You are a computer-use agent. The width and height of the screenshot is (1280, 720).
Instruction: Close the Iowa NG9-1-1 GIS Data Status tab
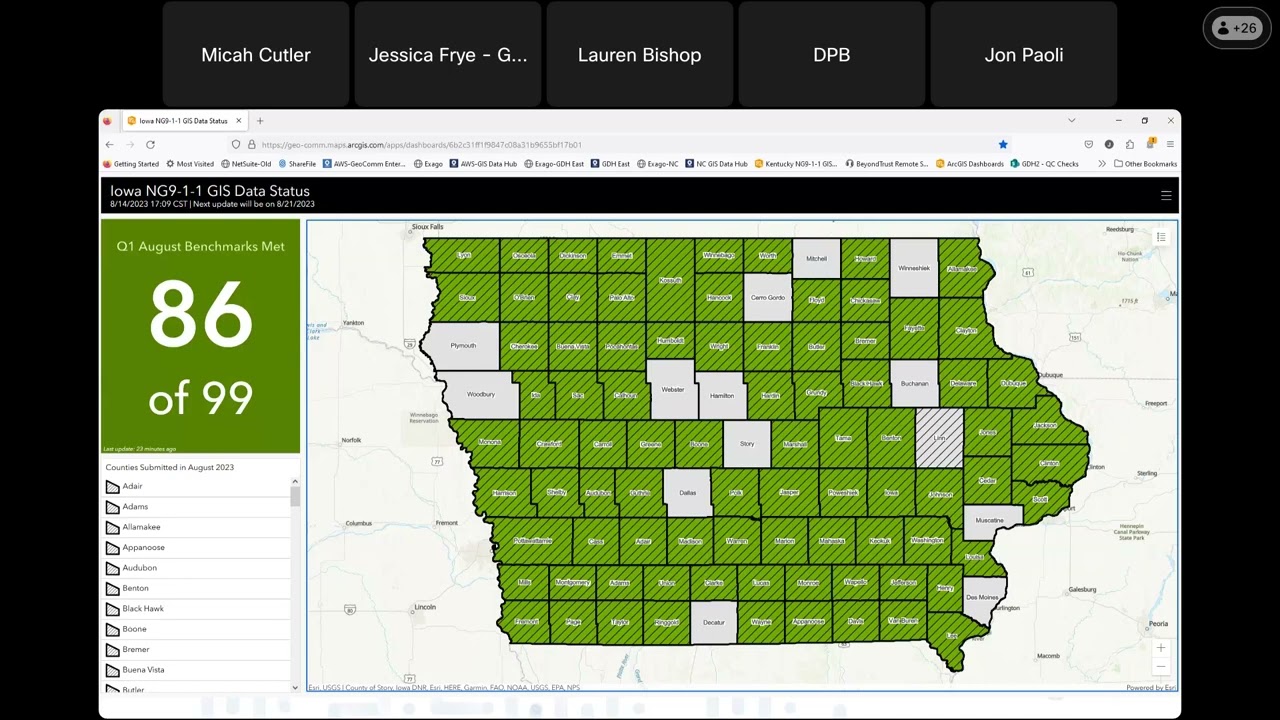[x=239, y=121]
